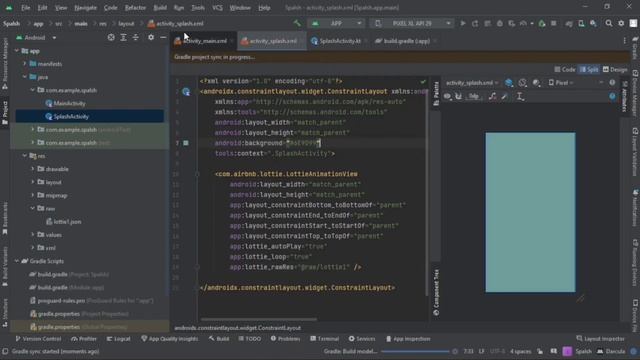This screenshot has width=640, height=360.
Task: Hide the Project panel with minus icon
Action: (x=163, y=37)
